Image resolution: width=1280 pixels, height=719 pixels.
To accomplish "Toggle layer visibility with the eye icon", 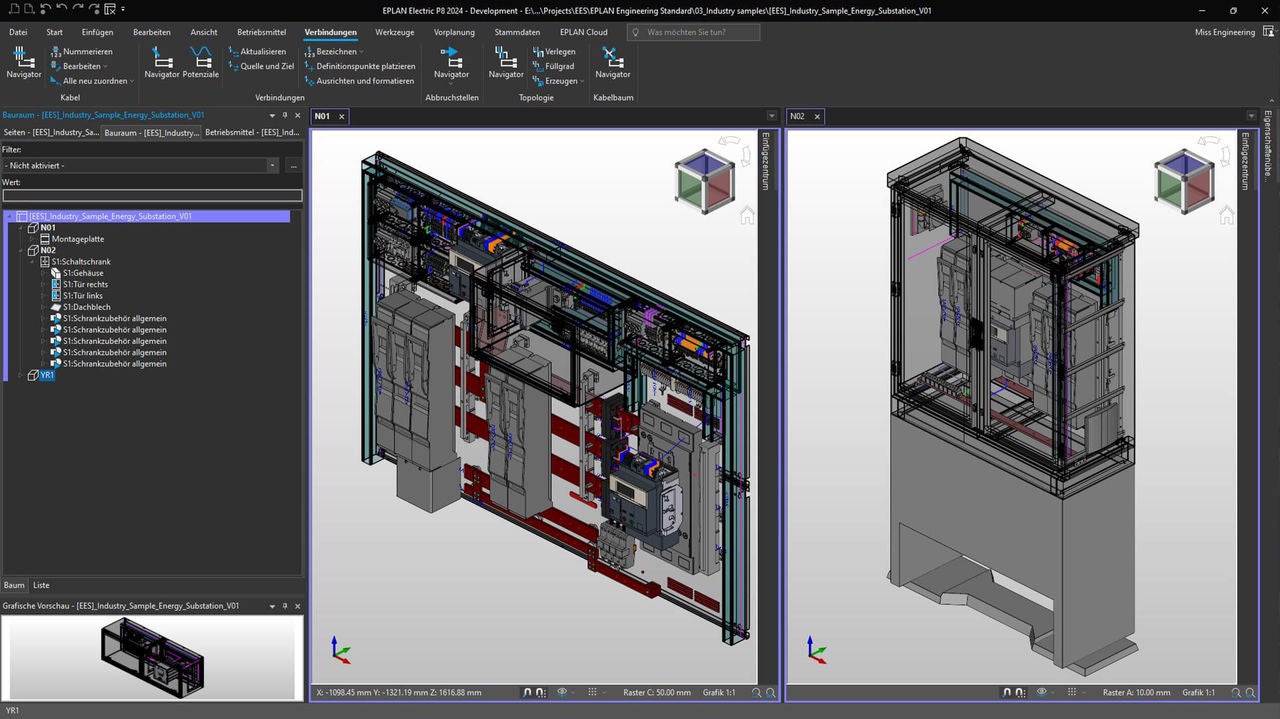I will tap(562, 691).
